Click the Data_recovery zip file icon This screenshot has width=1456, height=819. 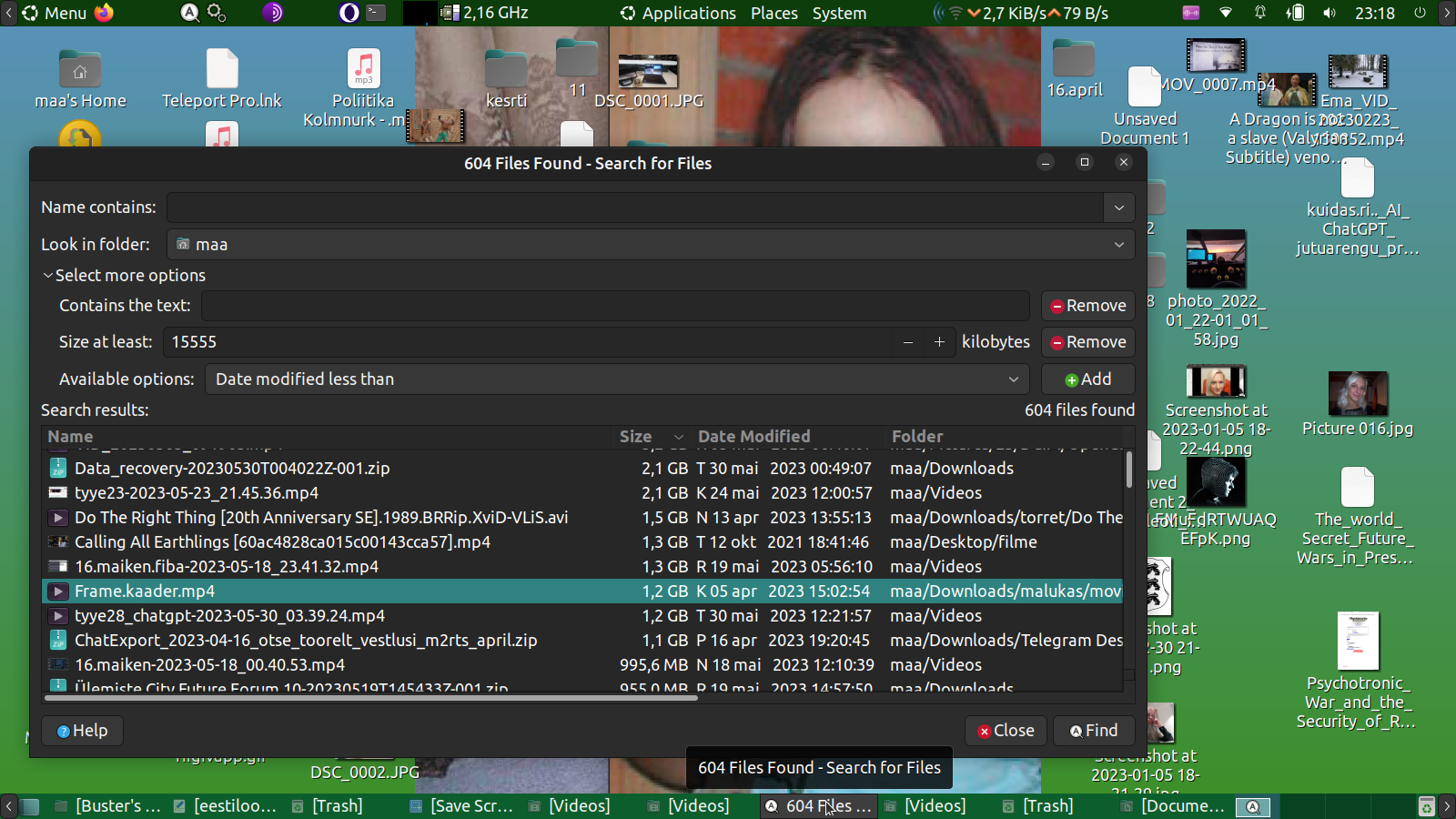58,469
